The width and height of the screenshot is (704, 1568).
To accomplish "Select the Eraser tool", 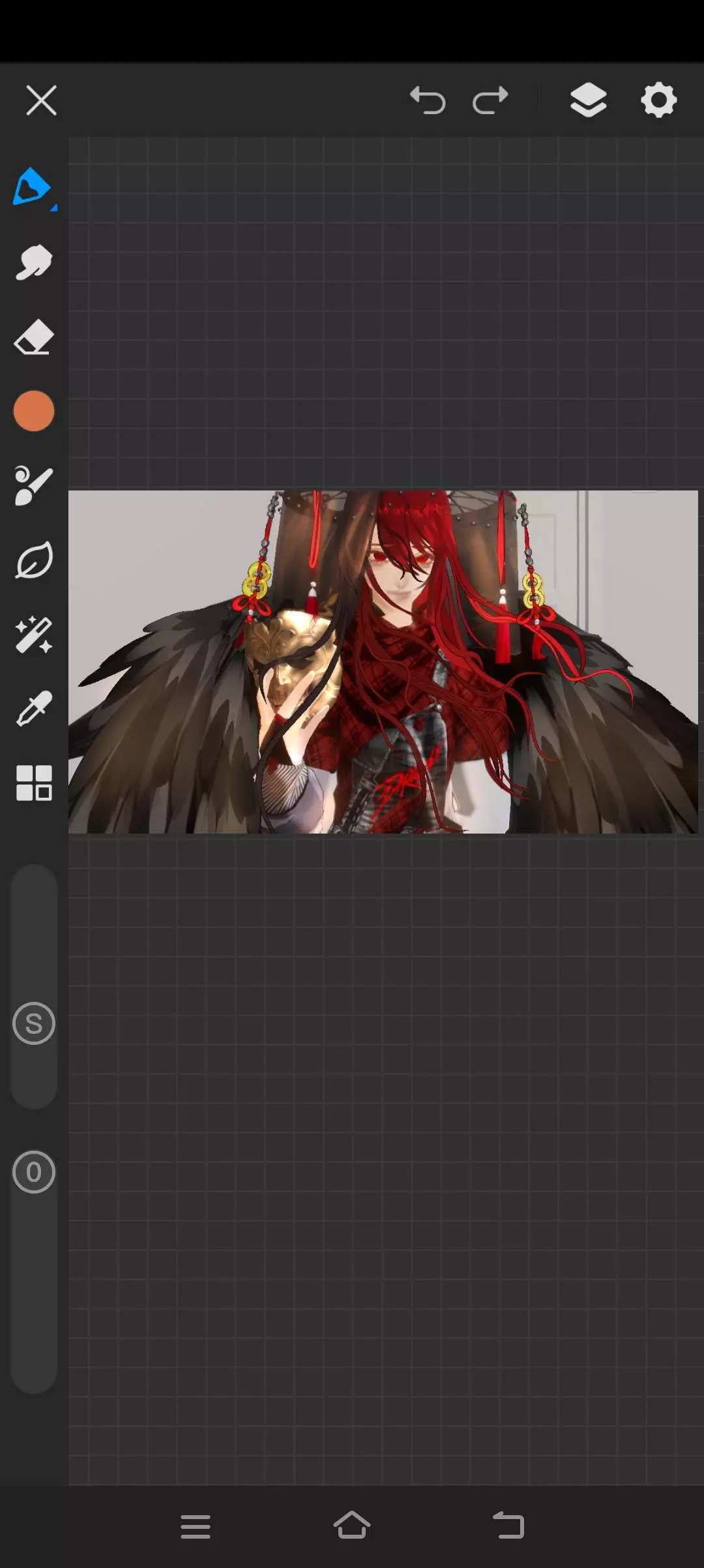I will pyautogui.click(x=34, y=337).
